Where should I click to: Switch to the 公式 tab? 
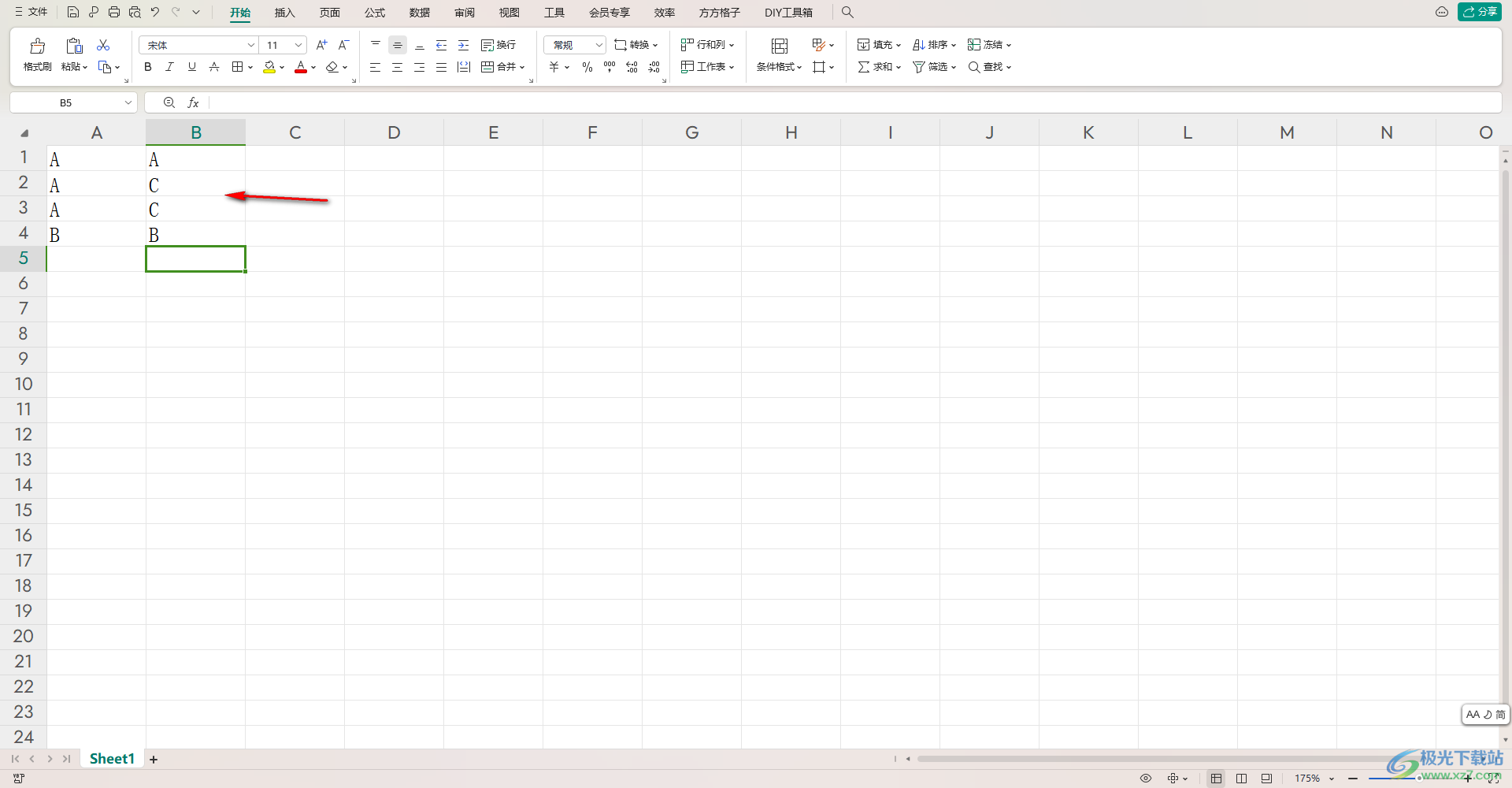click(x=375, y=13)
